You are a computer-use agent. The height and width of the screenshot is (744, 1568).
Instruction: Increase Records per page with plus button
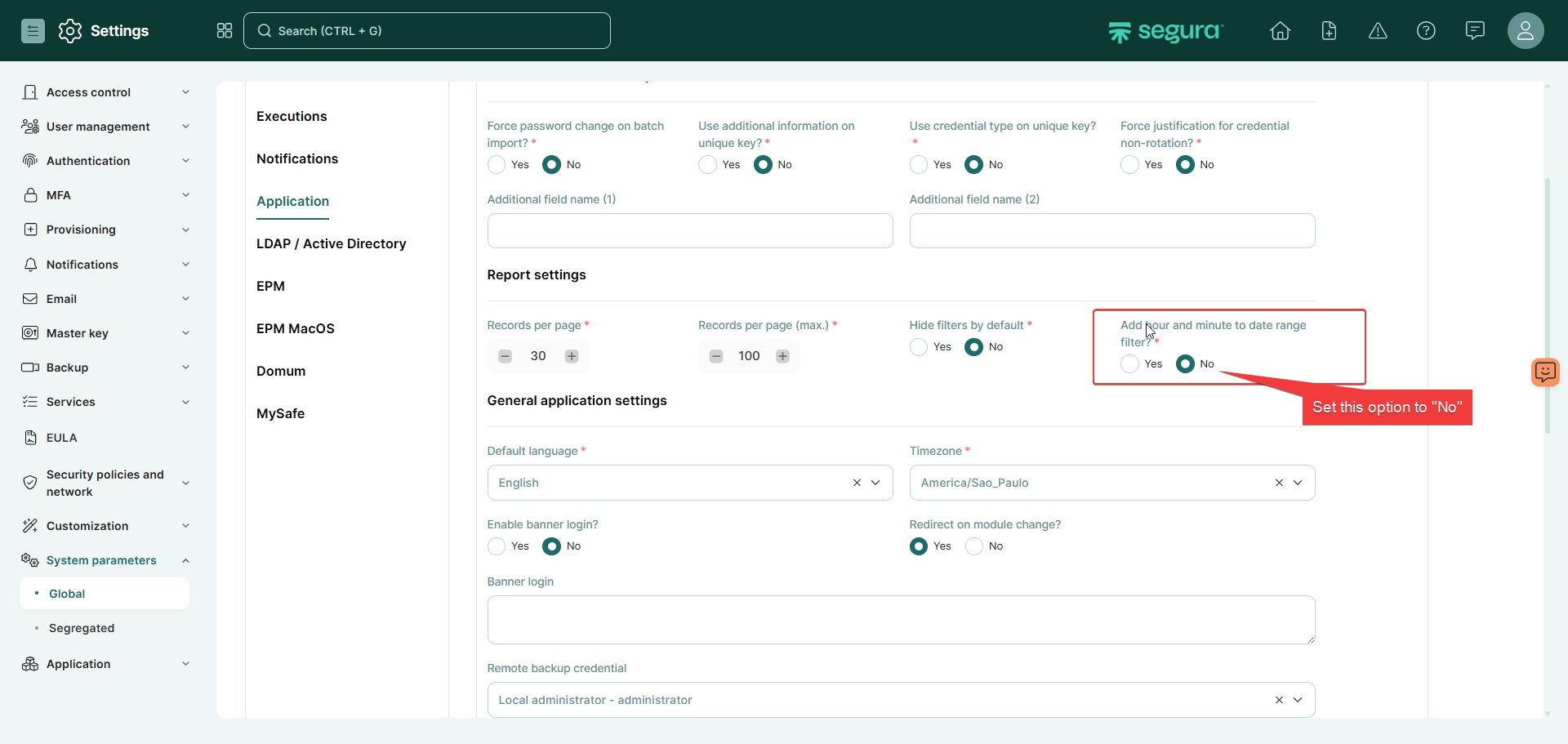pos(572,356)
